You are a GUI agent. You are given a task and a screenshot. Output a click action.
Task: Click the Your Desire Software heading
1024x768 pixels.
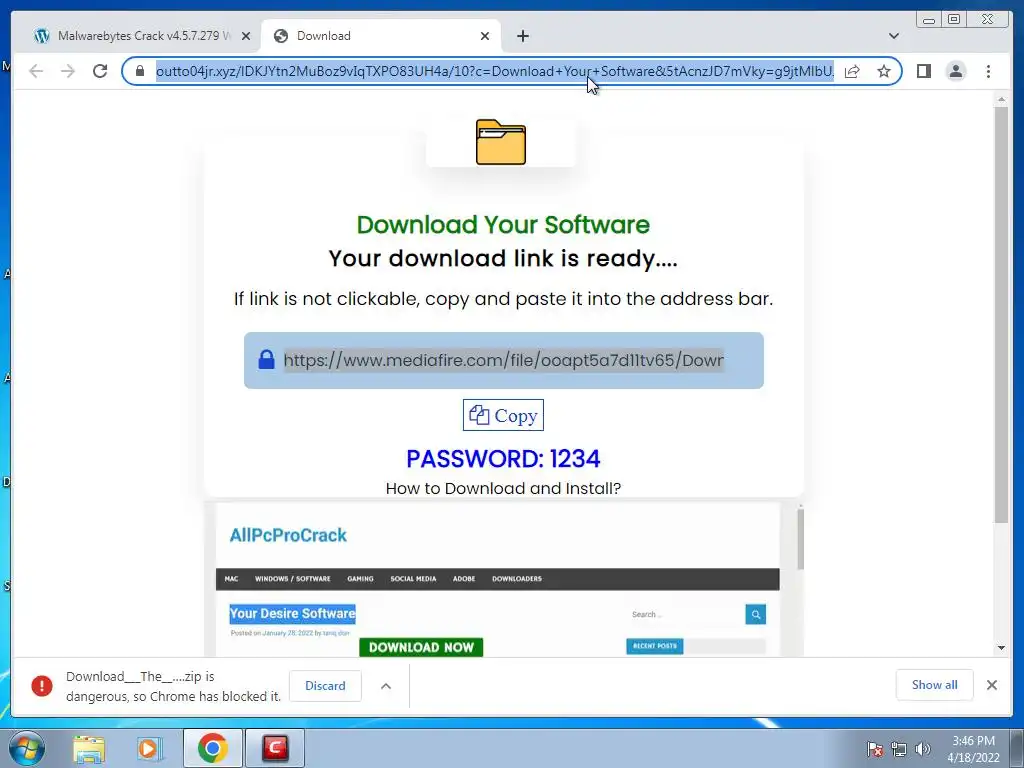(x=293, y=613)
